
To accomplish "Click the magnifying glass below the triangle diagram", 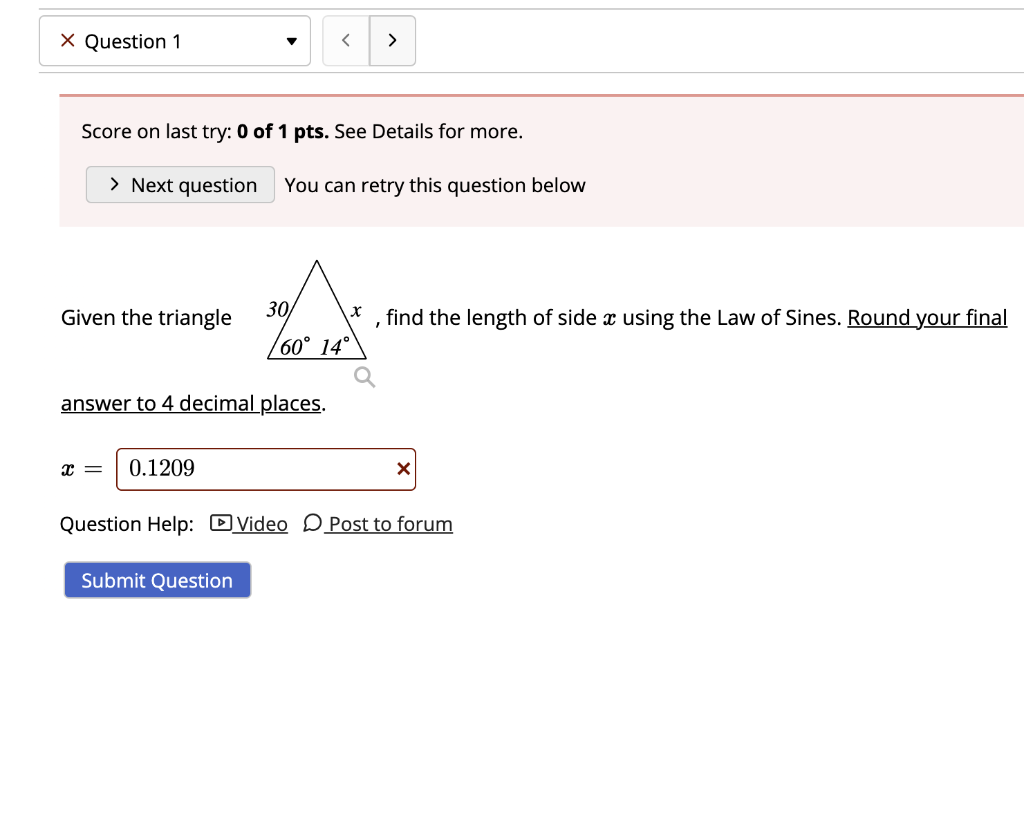I will (363, 376).
